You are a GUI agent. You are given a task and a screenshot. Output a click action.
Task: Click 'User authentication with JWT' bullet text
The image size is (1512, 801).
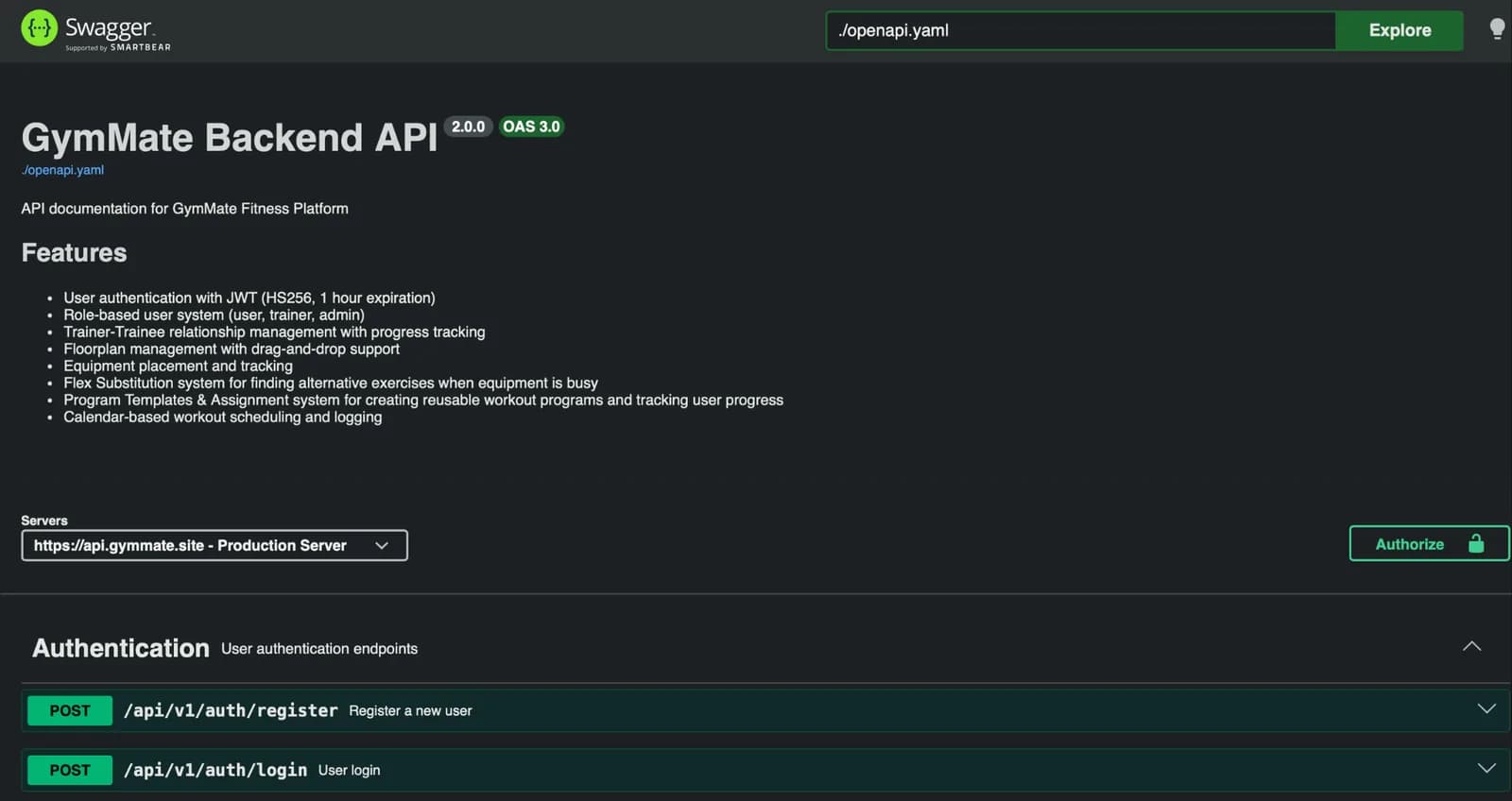[x=249, y=298]
